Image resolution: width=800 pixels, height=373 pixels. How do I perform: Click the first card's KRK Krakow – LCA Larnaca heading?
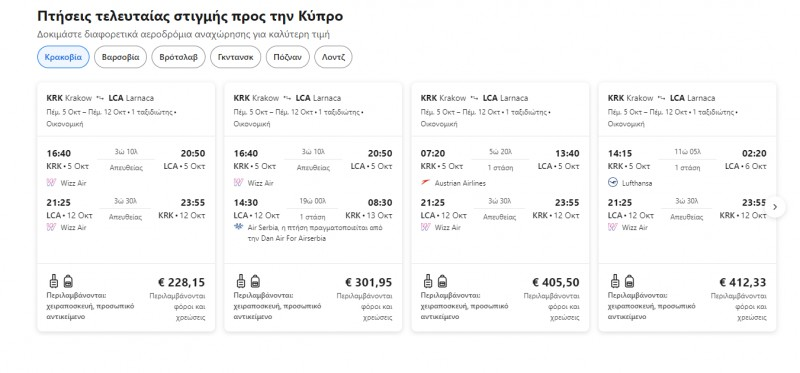coord(100,98)
